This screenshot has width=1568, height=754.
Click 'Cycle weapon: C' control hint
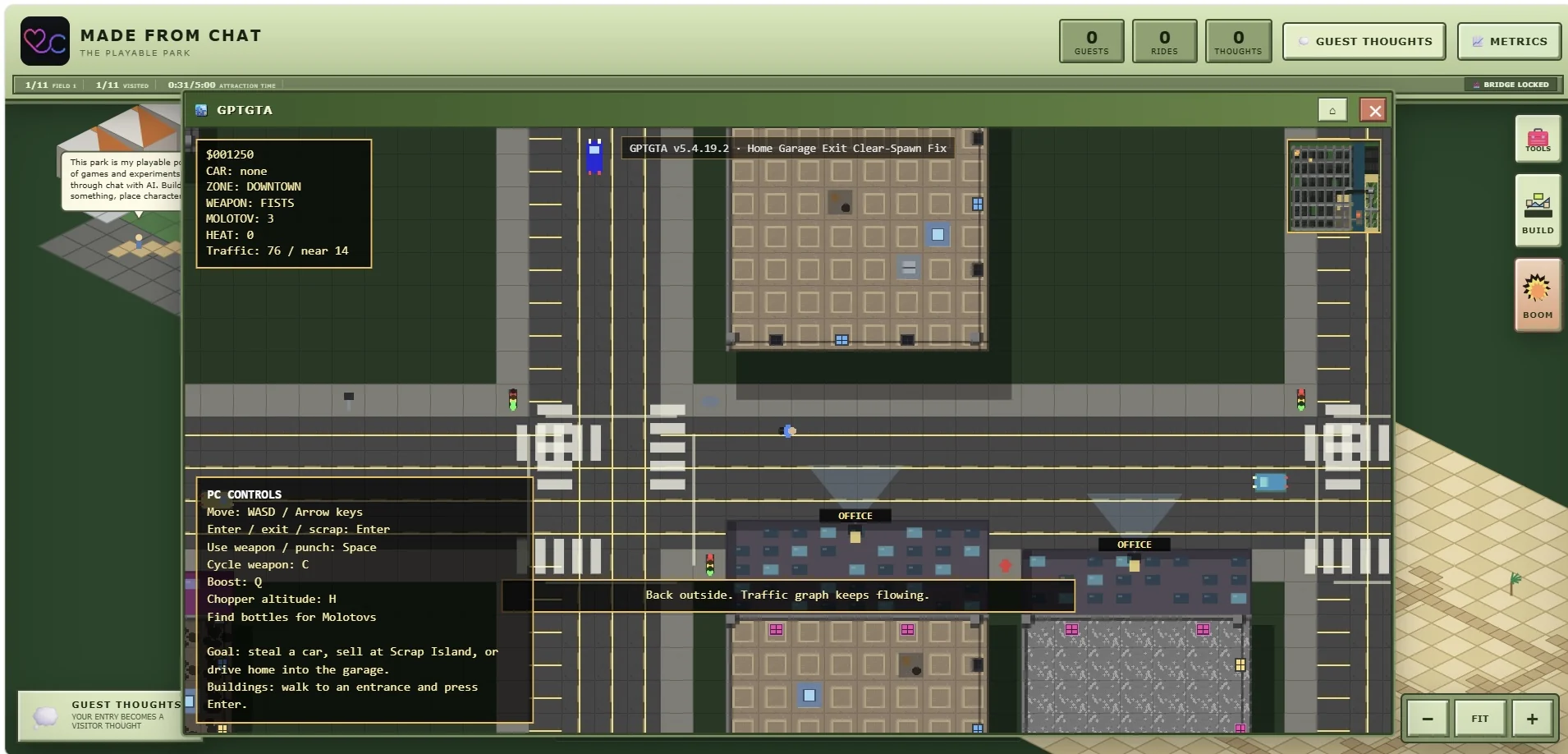pos(258,564)
